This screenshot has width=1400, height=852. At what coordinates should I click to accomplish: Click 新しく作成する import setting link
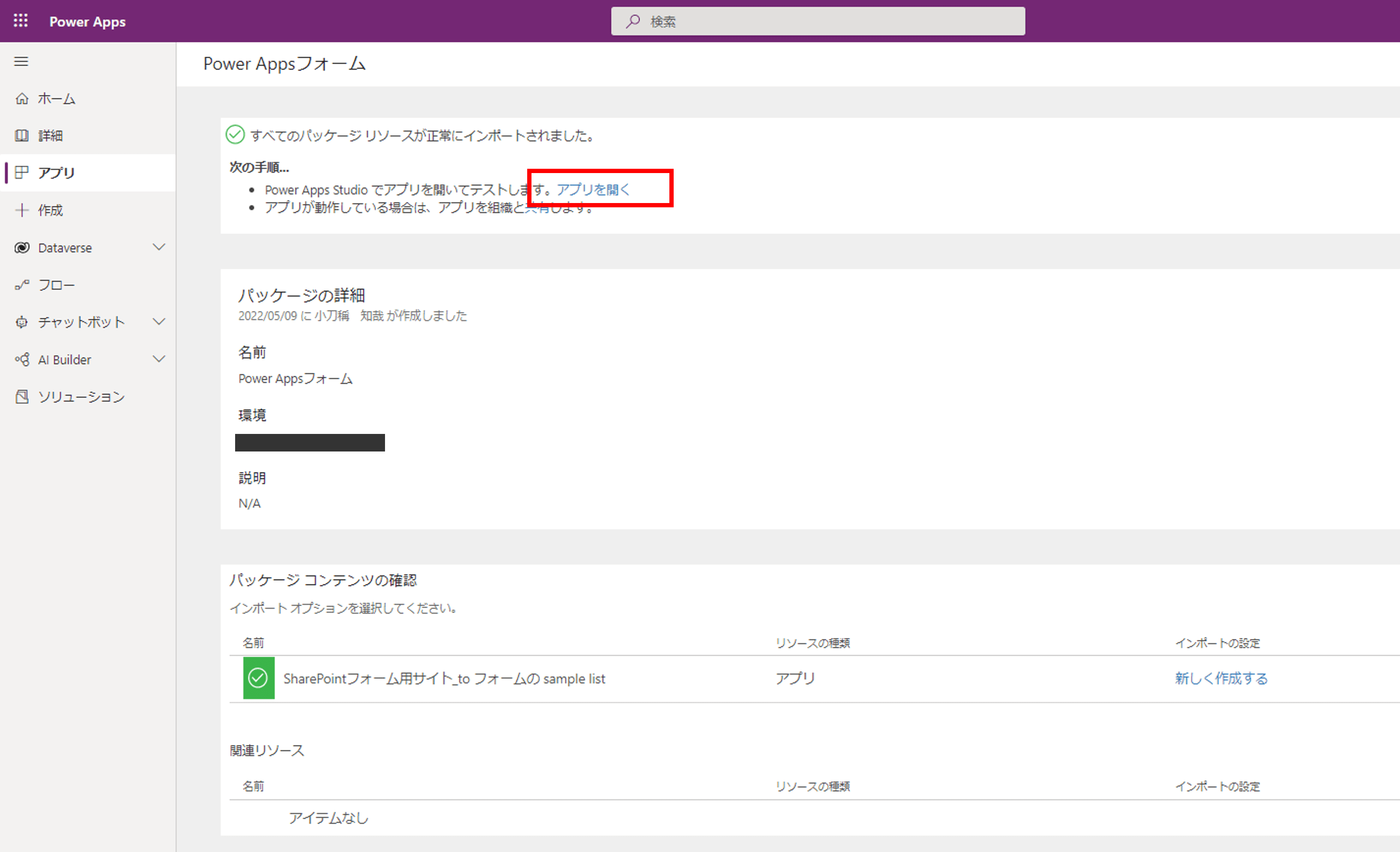(1221, 678)
